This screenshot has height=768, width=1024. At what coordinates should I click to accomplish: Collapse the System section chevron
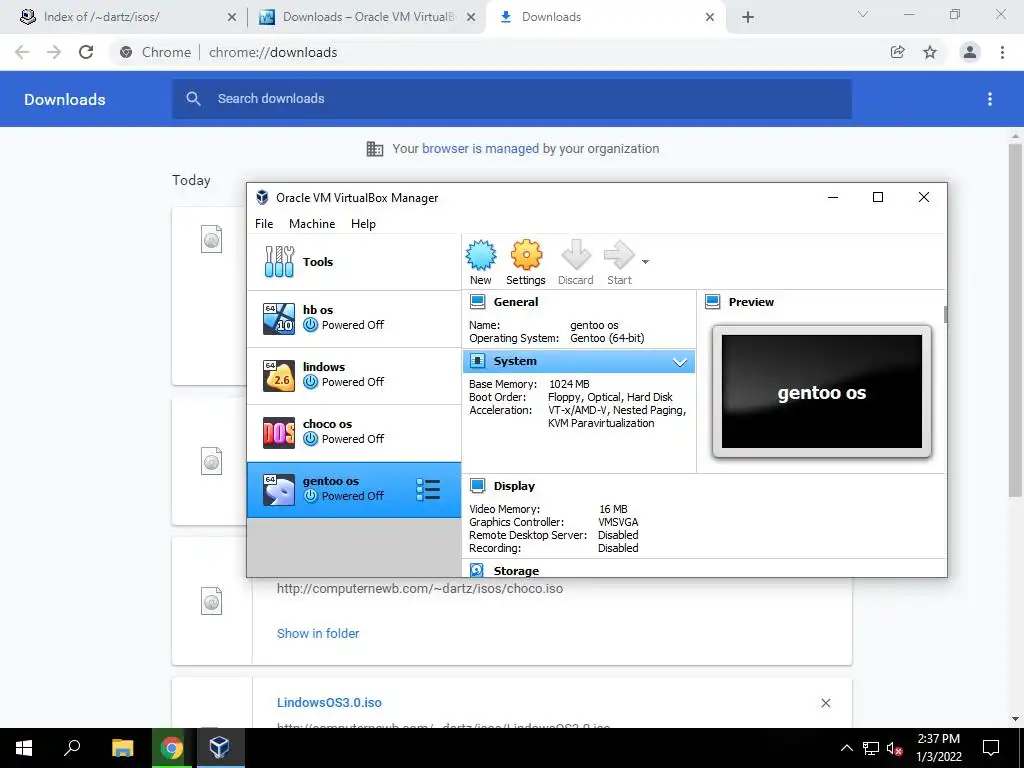click(x=680, y=361)
